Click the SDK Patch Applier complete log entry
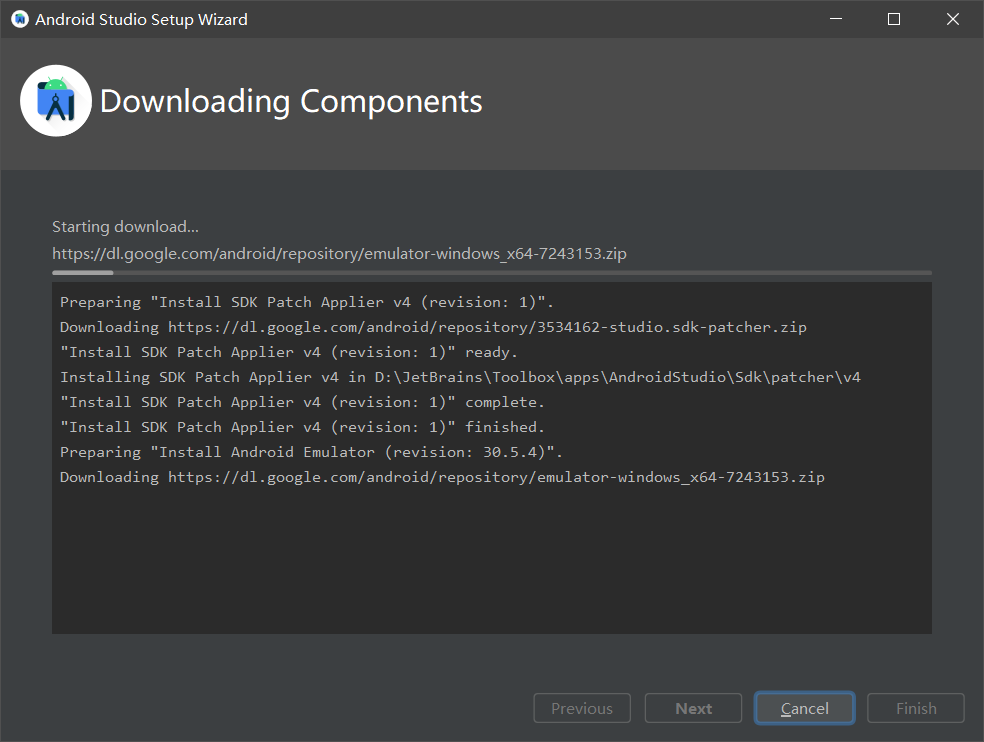 pyautogui.click(x=300, y=401)
